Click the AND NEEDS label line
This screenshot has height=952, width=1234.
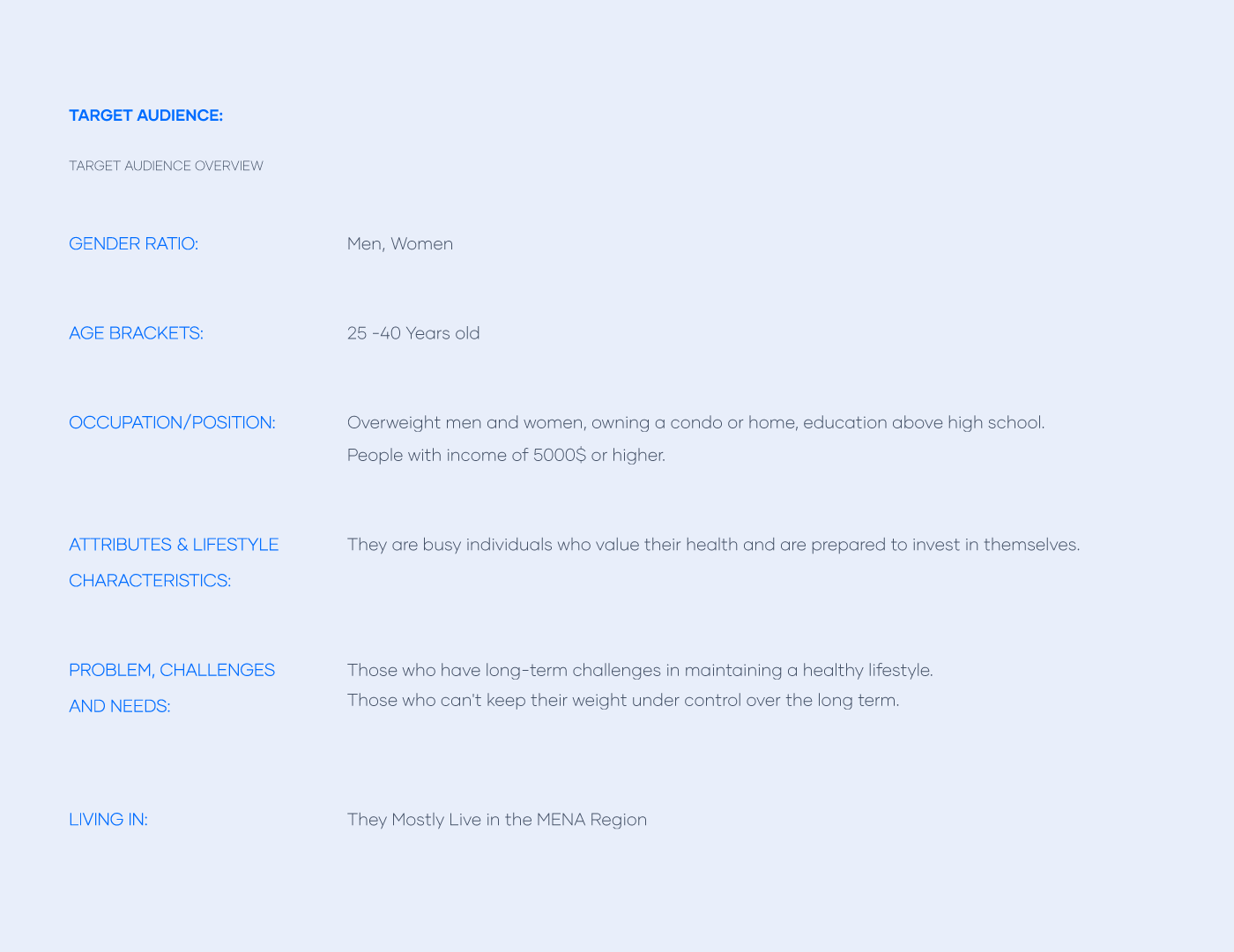(119, 706)
